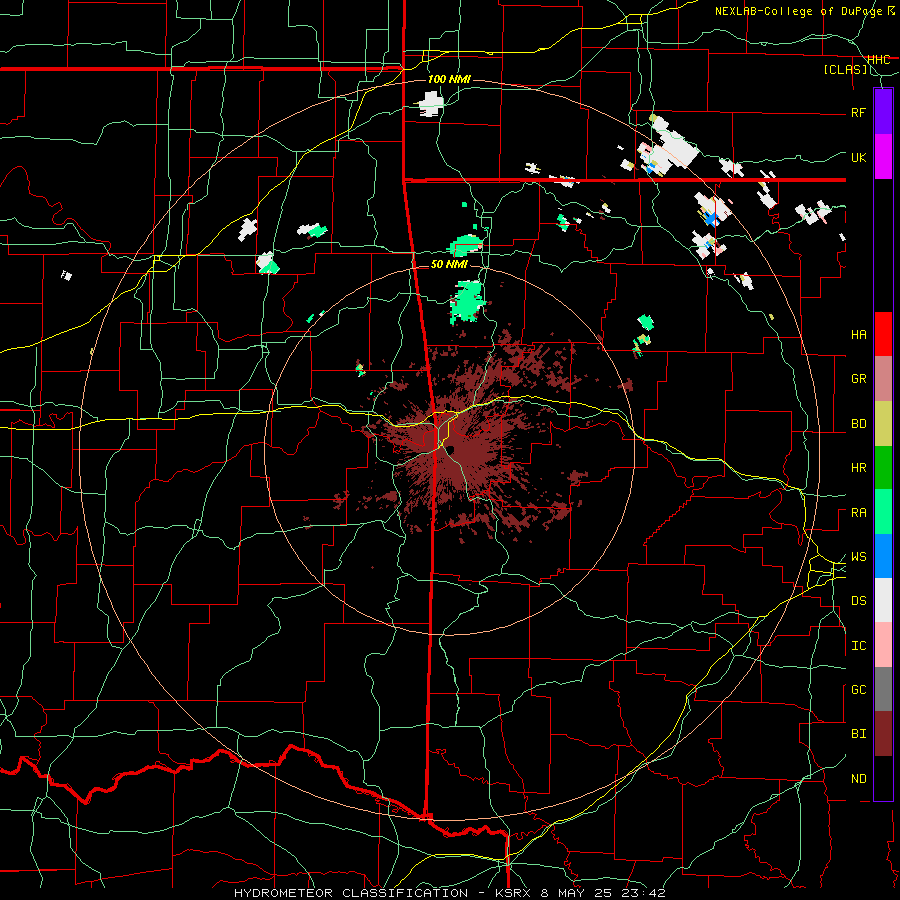The height and width of the screenshot is (900, 900).
Task: Click the IC legend label
Action: 859,646
